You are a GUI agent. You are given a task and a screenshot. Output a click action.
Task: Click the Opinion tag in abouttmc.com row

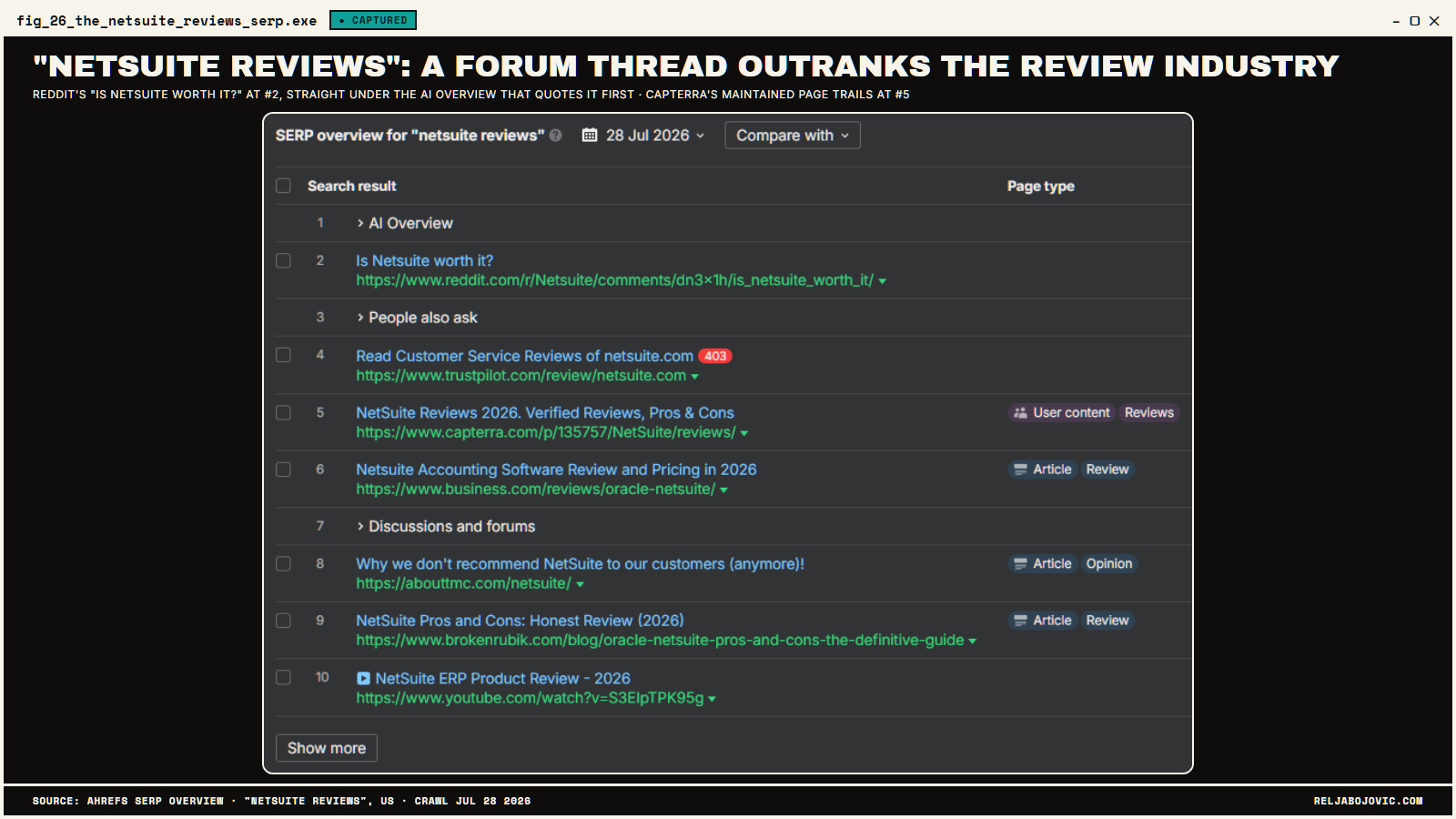(1109, 564)
